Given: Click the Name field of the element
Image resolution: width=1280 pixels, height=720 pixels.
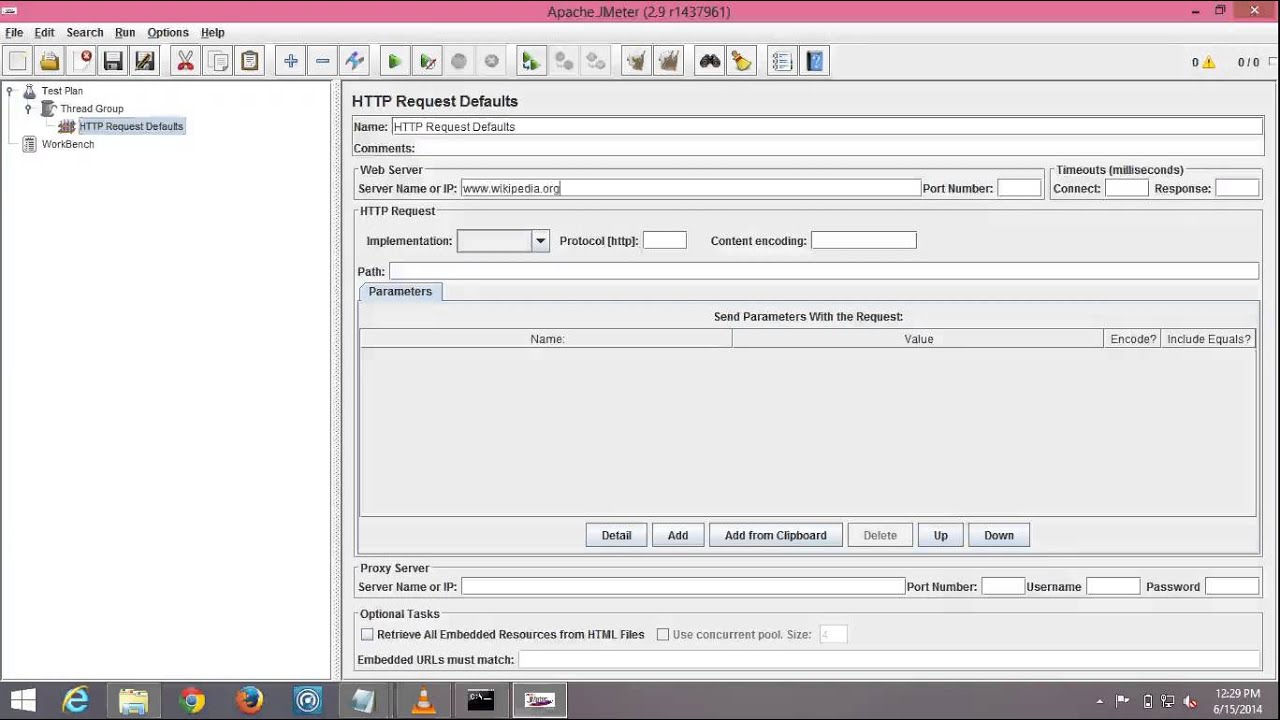Looking at the screenshot, I should (x=827, y=127).
